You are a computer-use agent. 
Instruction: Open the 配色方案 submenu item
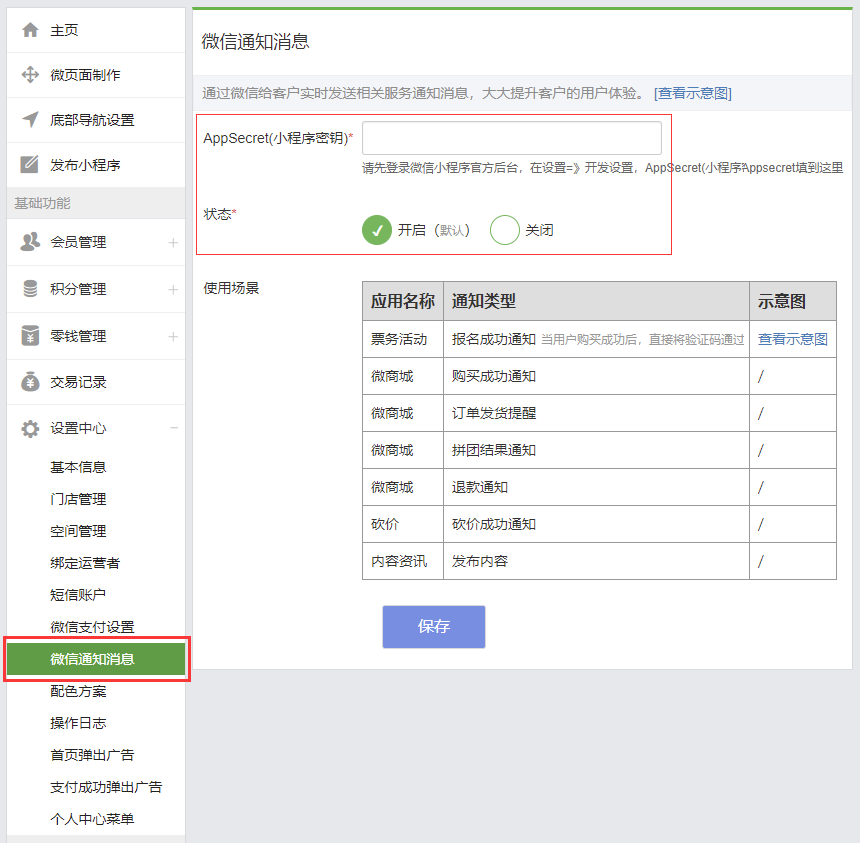pos(78,691)
